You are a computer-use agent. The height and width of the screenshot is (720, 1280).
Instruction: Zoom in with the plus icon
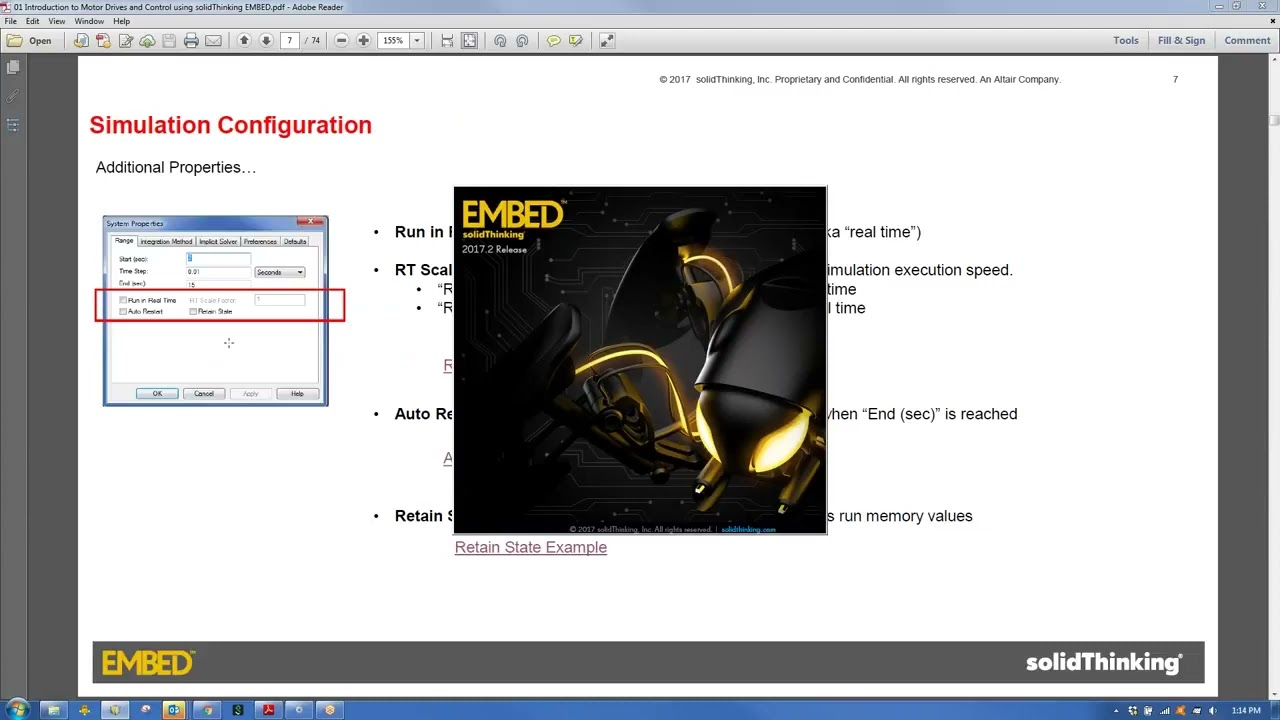pyautogui.click(x=363, y=41)
